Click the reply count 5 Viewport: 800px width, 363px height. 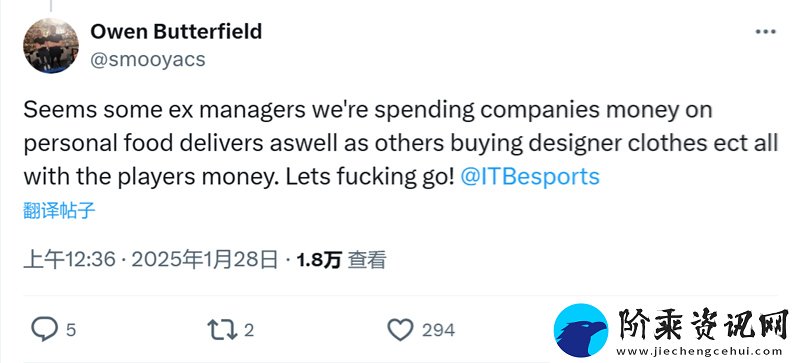(x=71, y=330)
